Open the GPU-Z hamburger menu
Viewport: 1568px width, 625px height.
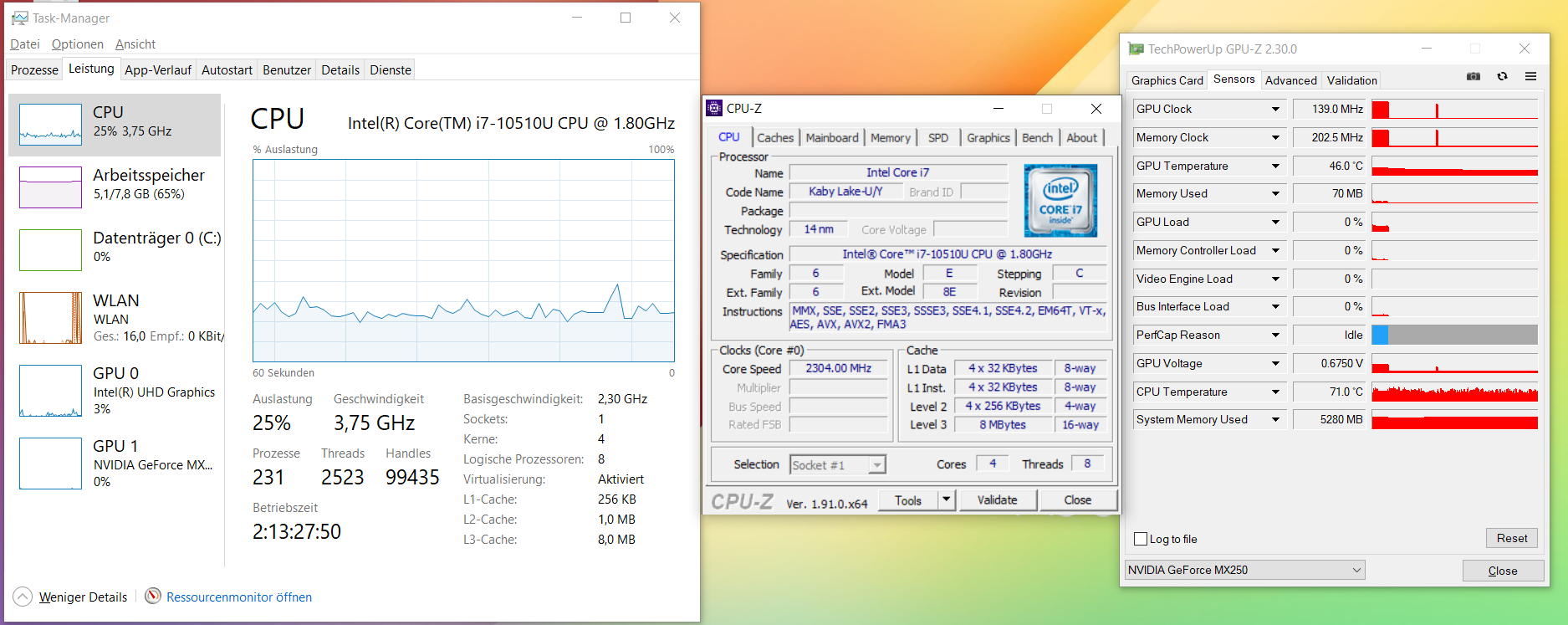pyautogui.click(x=1531, y=77)
